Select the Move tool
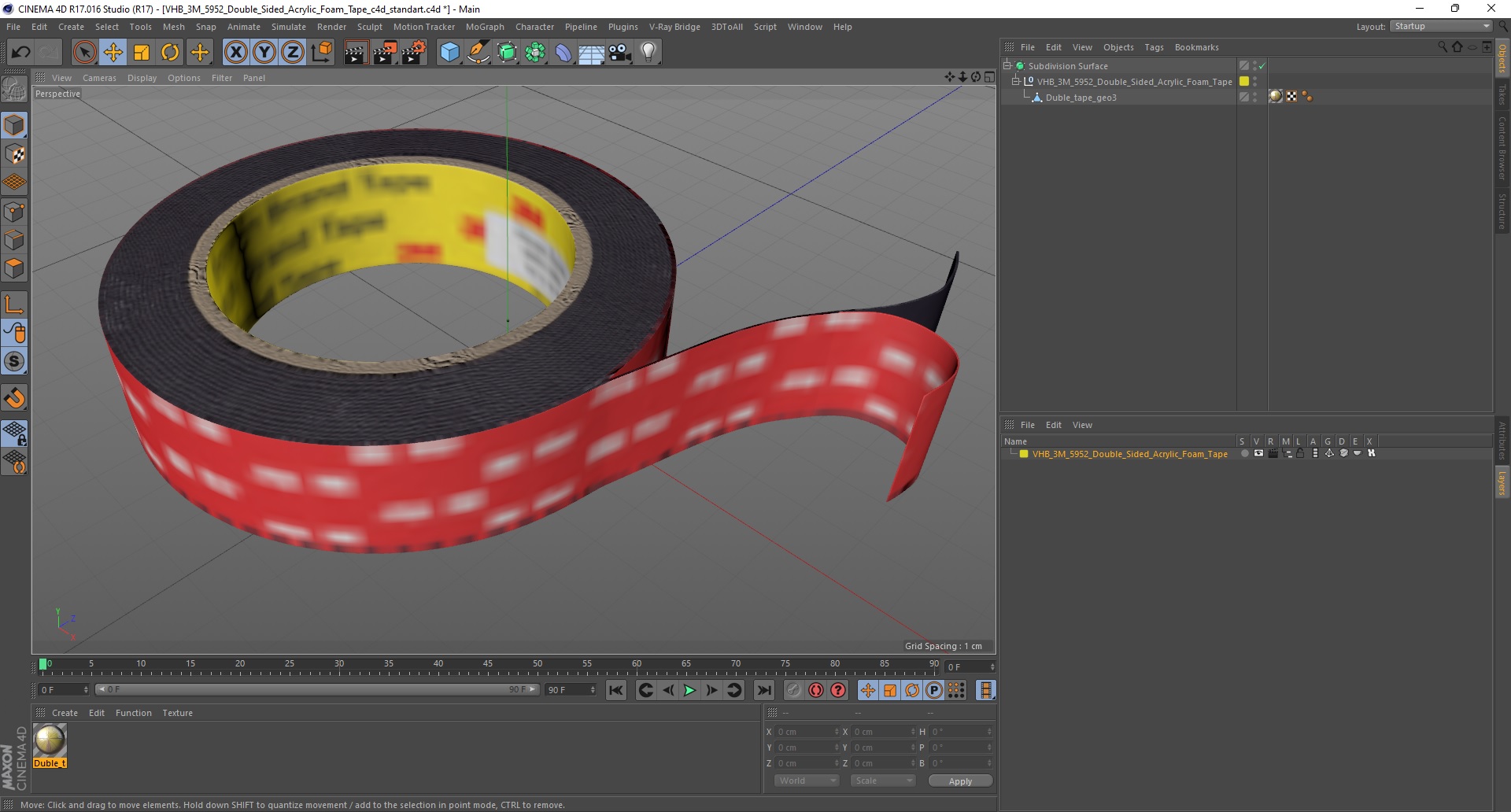This screenshot has width=1511, height=812. 113,53
